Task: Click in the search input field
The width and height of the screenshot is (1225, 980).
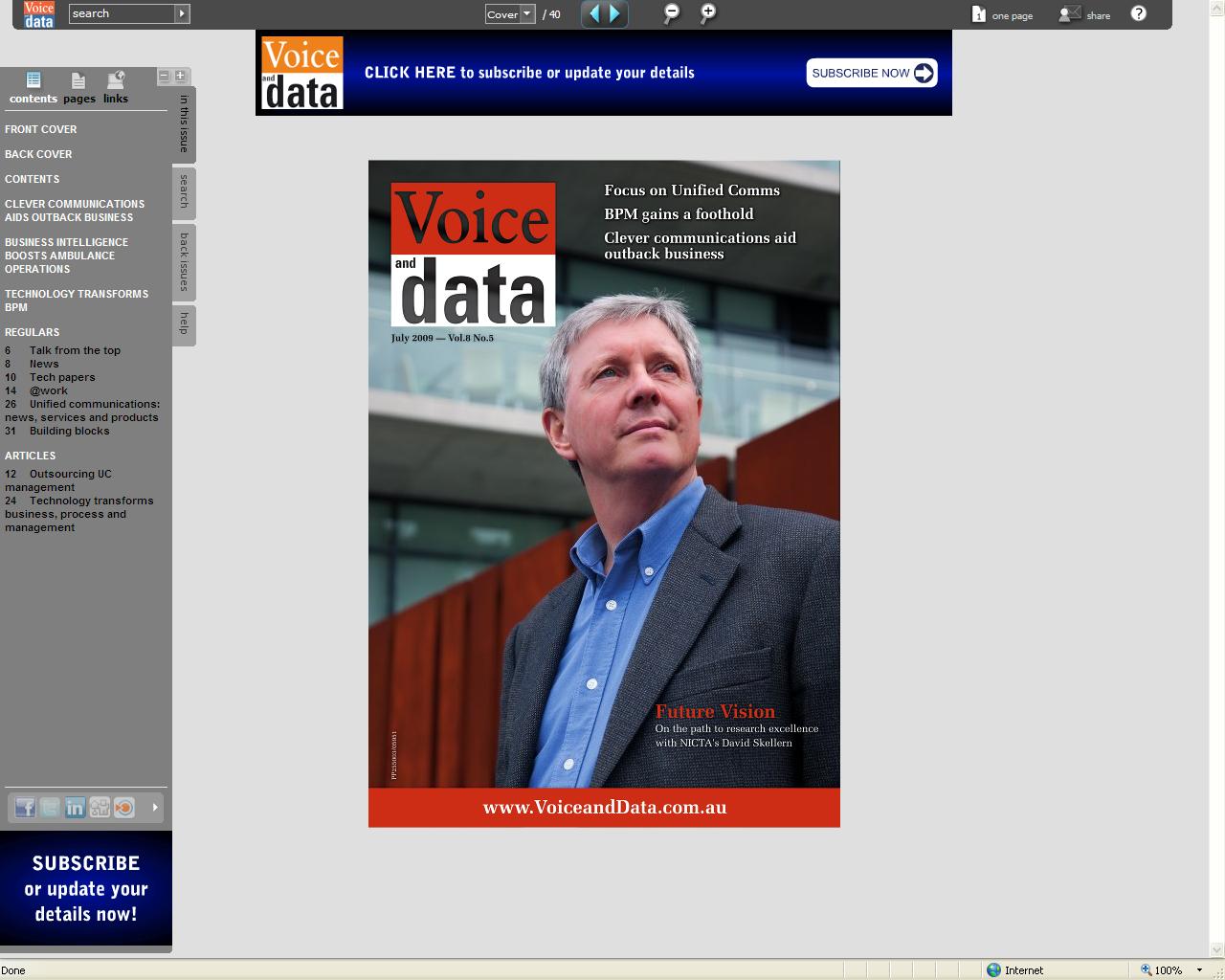Action: [x=122, y=13]
